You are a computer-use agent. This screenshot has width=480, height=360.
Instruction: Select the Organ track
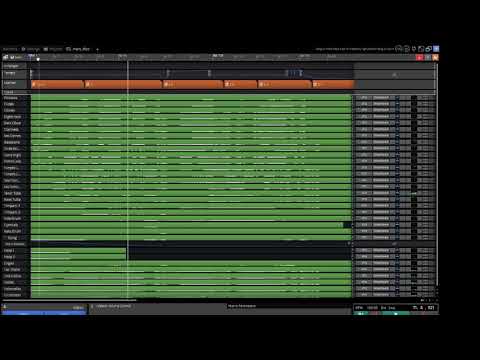point(16,263)
